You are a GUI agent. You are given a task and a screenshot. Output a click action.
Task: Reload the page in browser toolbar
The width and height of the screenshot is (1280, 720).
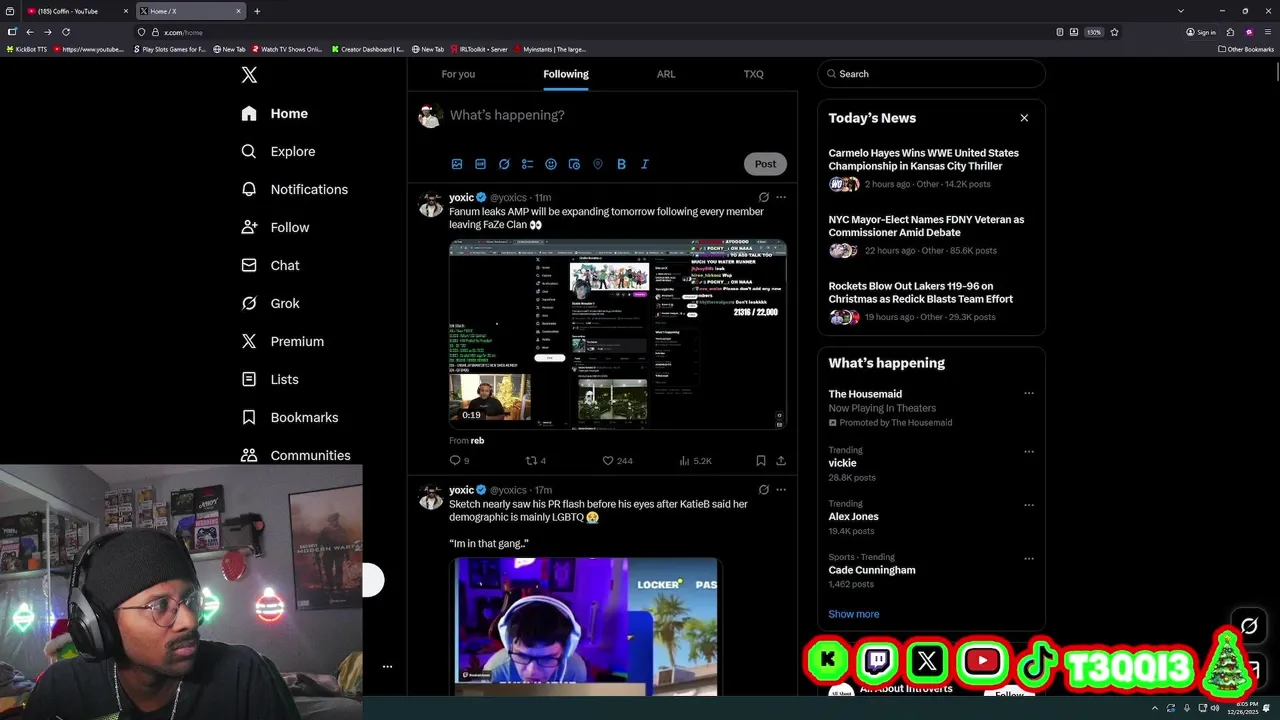click(x=66, y=32)
